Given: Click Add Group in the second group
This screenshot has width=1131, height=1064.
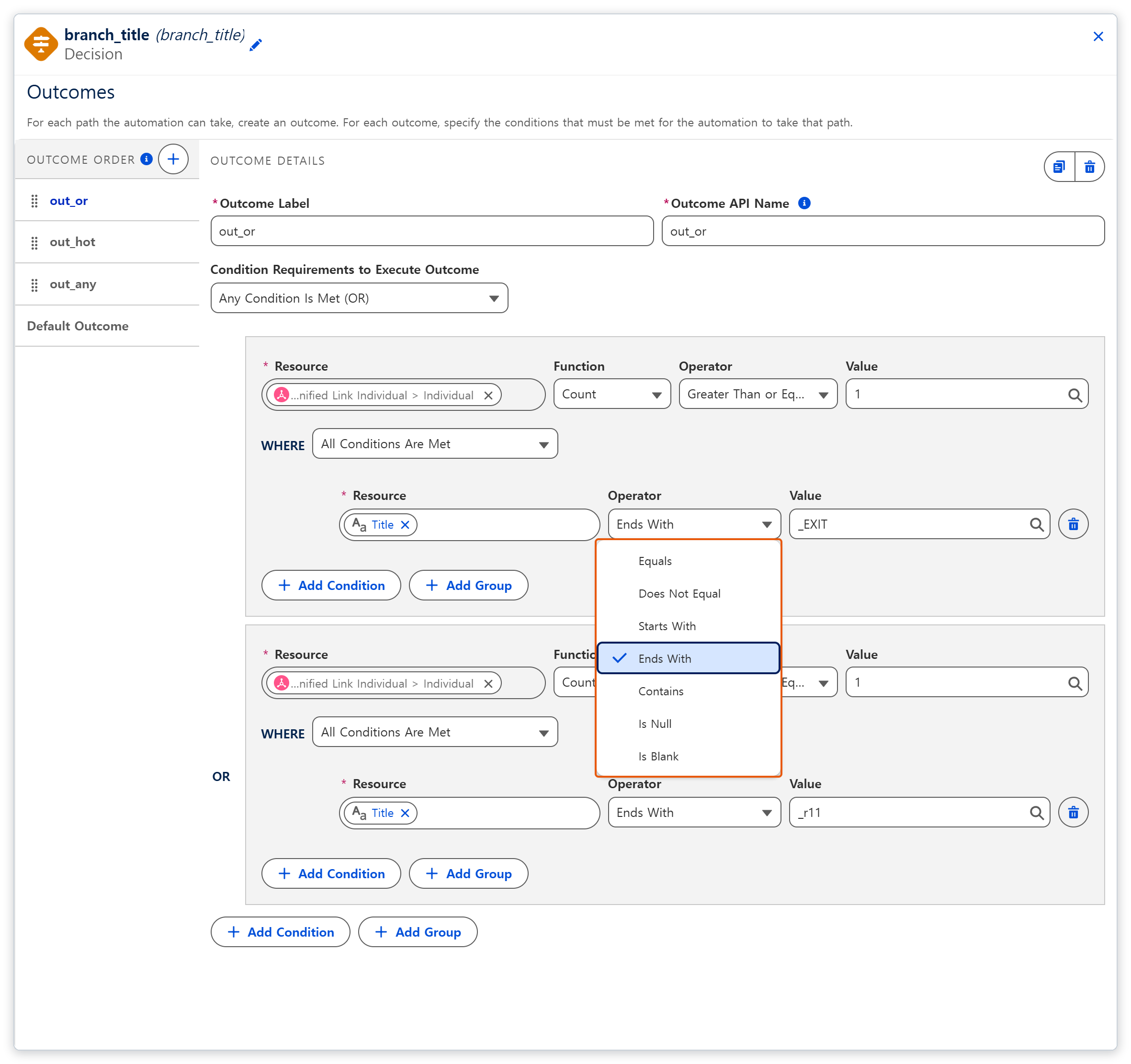Looking at the screenshot, I should [468, 873].
